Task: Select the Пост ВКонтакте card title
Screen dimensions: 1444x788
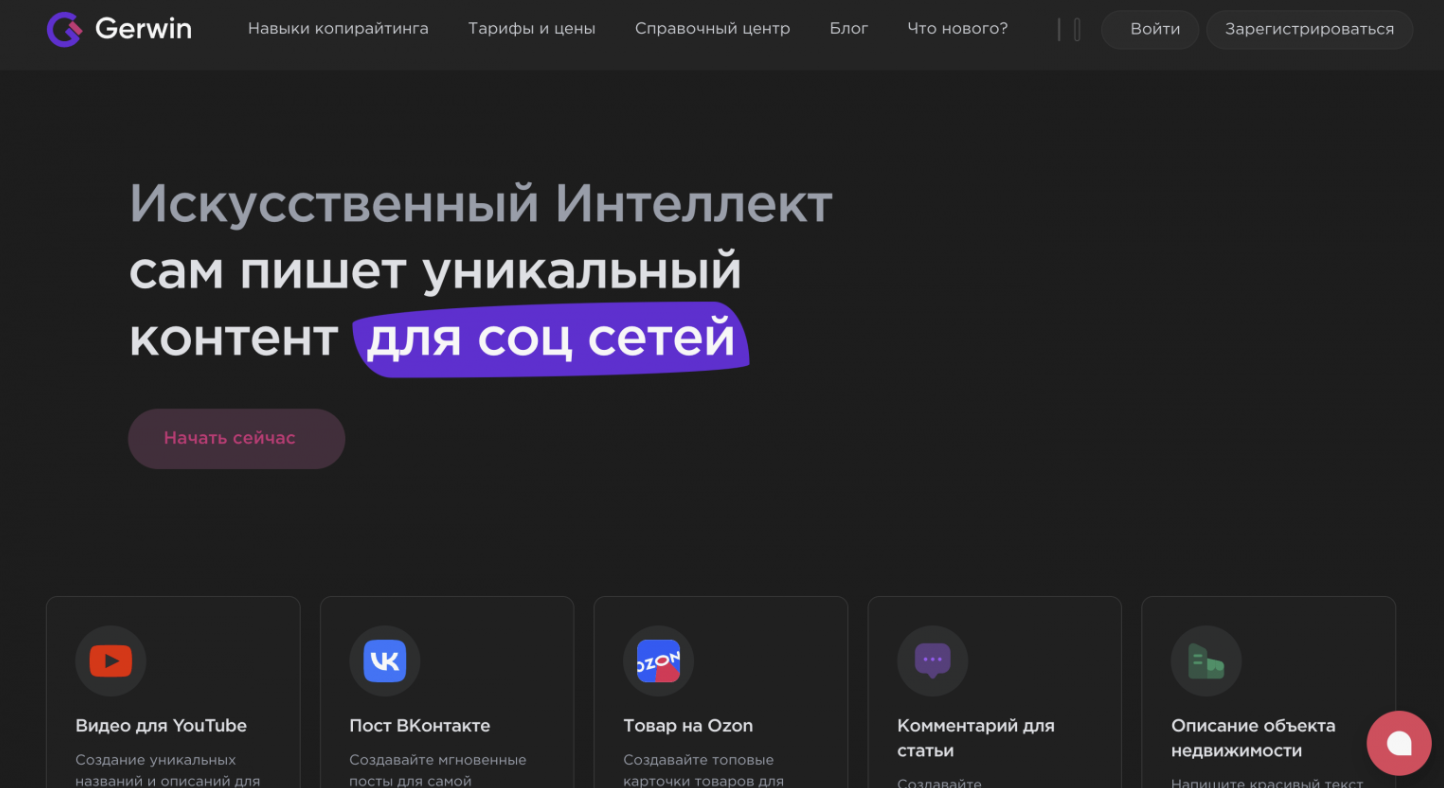Action: (419, 726)
